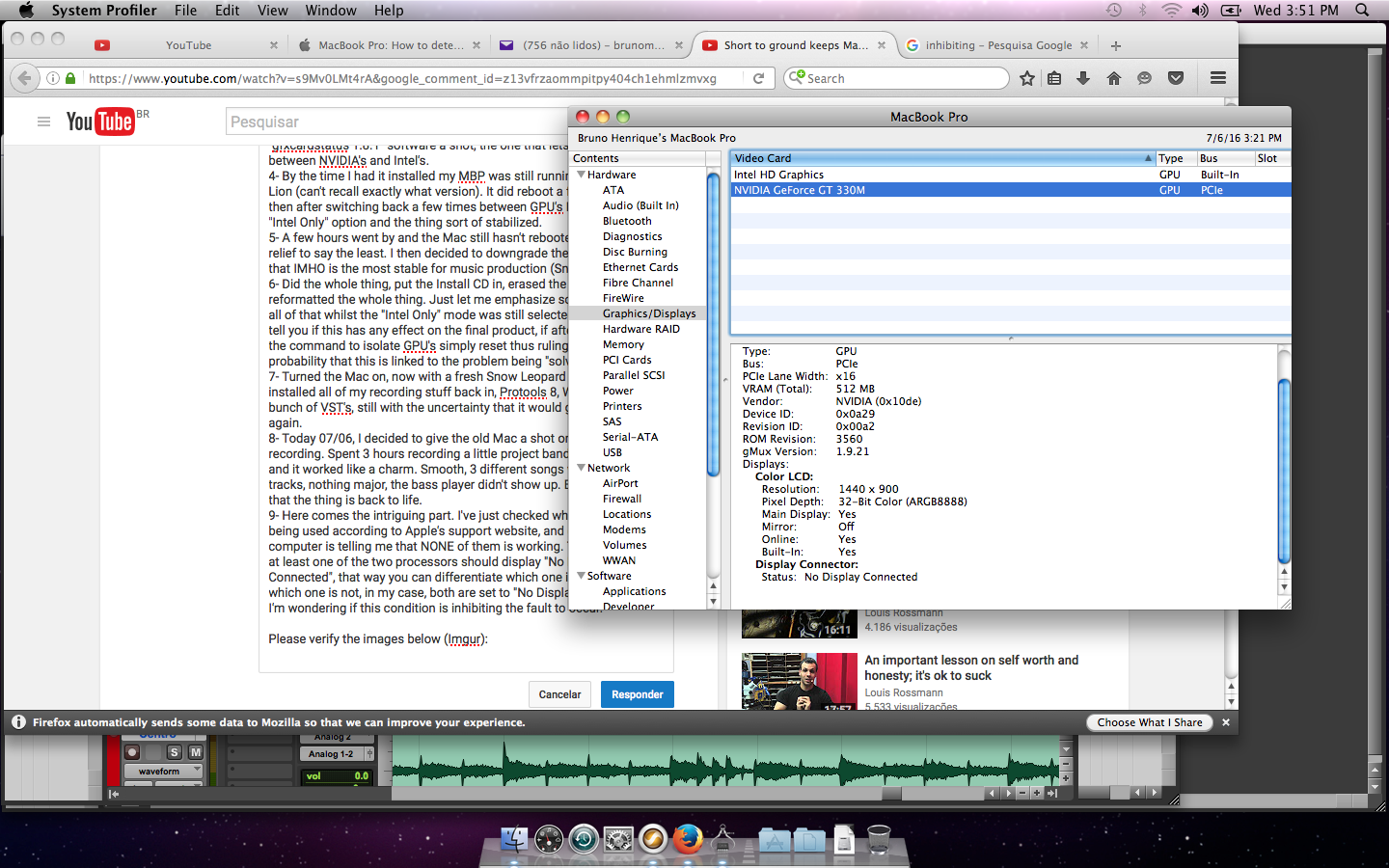Reload the YouTube page
Image resolution: width=1389 pixels, height=868 pixels.
click(758, 78)
